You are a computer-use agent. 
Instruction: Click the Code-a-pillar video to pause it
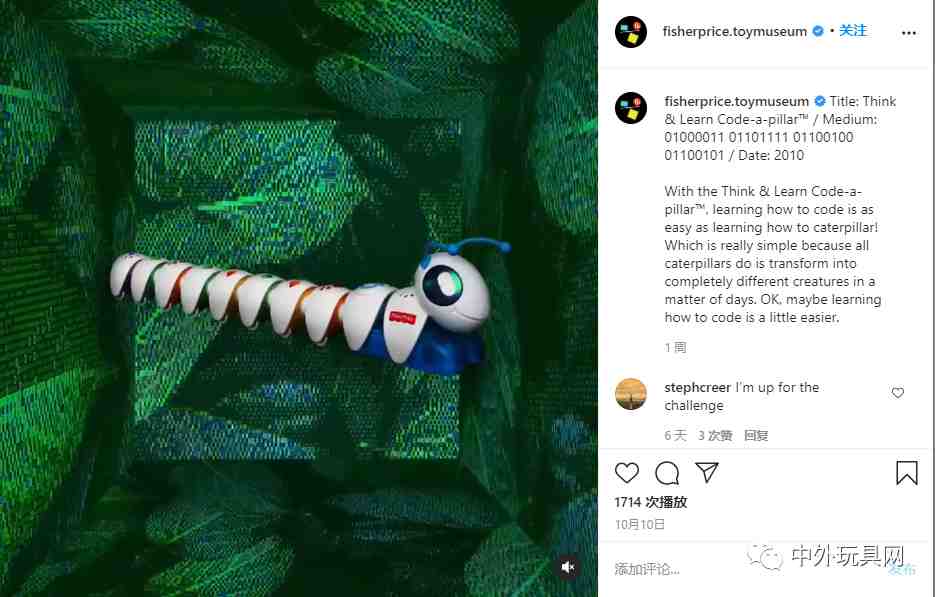[300, 298]
